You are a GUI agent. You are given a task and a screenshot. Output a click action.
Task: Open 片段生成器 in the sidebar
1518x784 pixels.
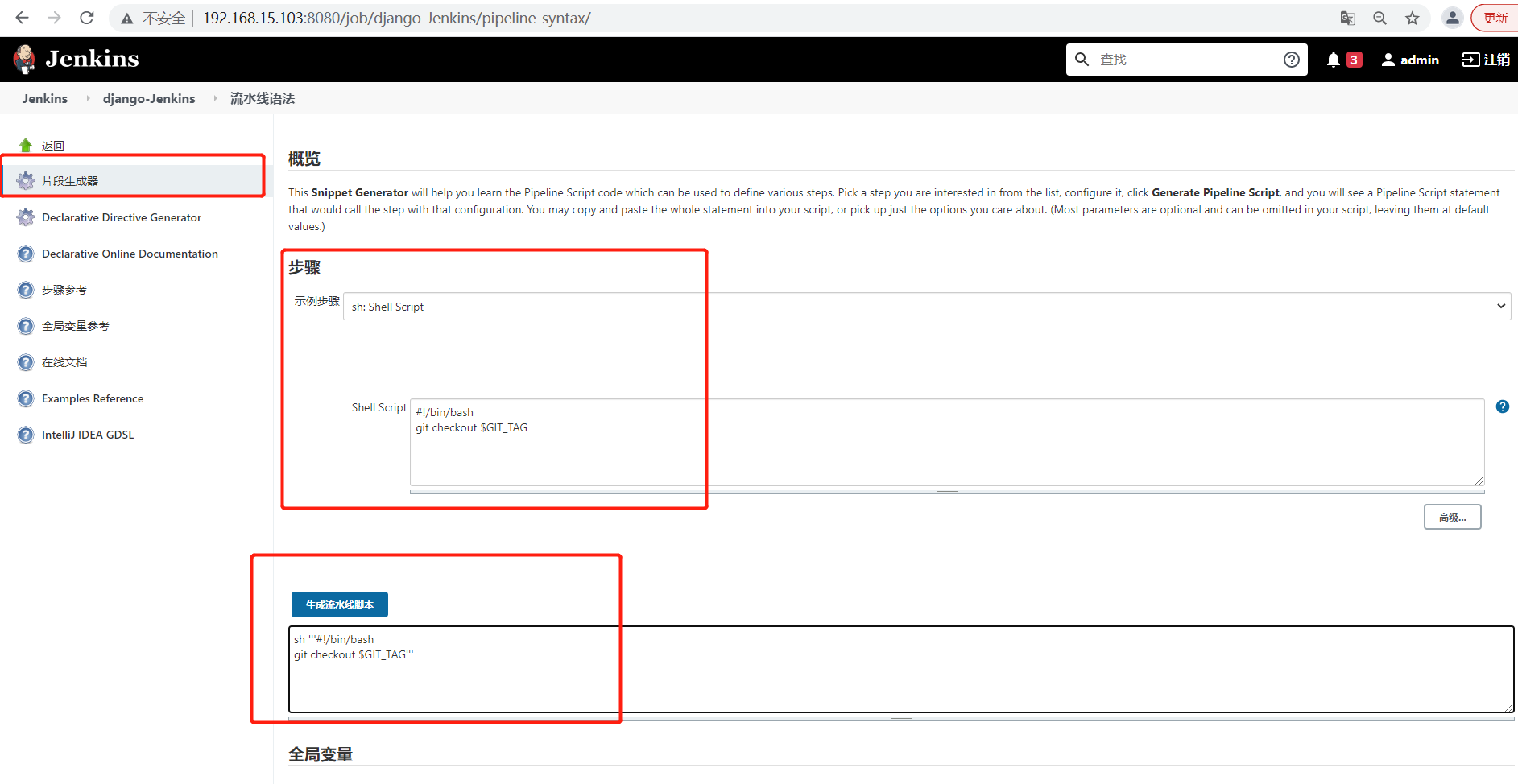click(70, 181)
